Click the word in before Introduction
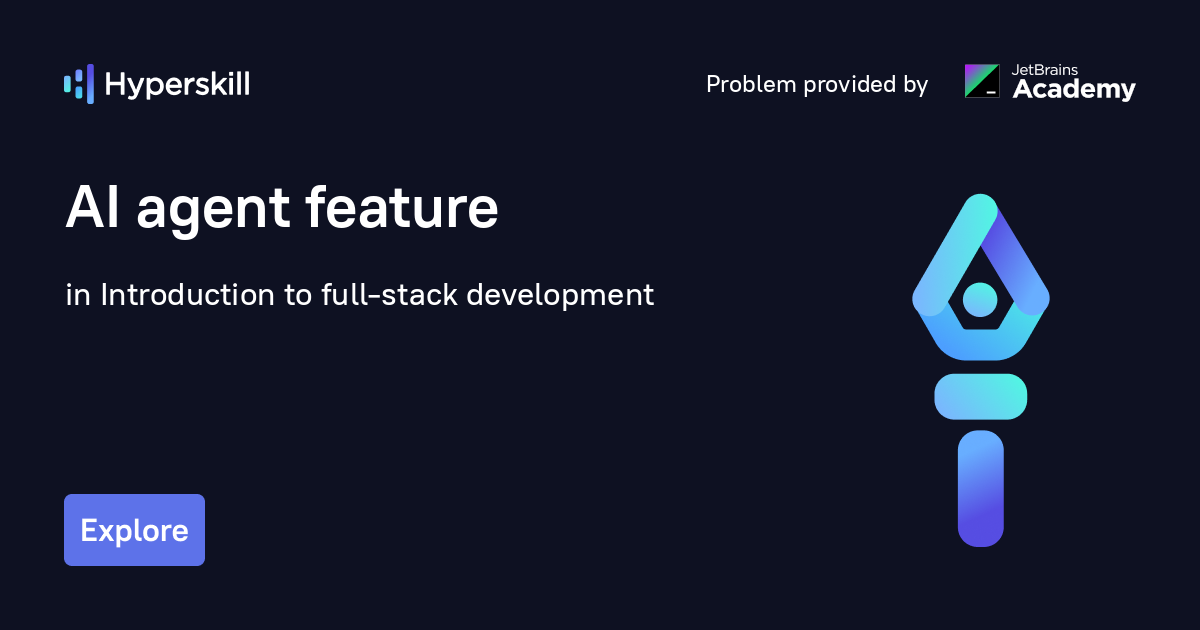1200x630 pixels. [77, 295]
